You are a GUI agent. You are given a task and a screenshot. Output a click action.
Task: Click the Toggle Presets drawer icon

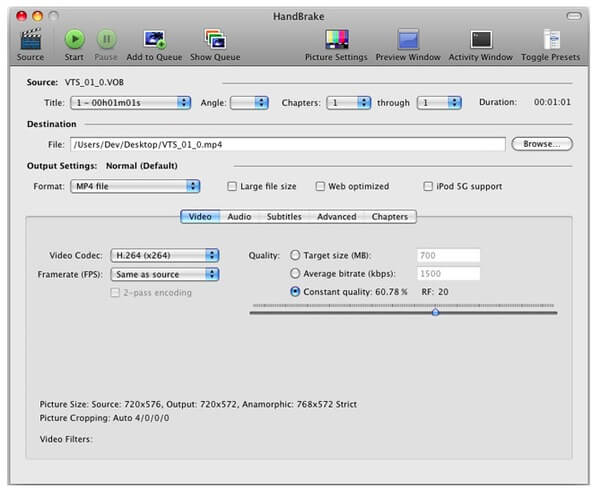552,39
